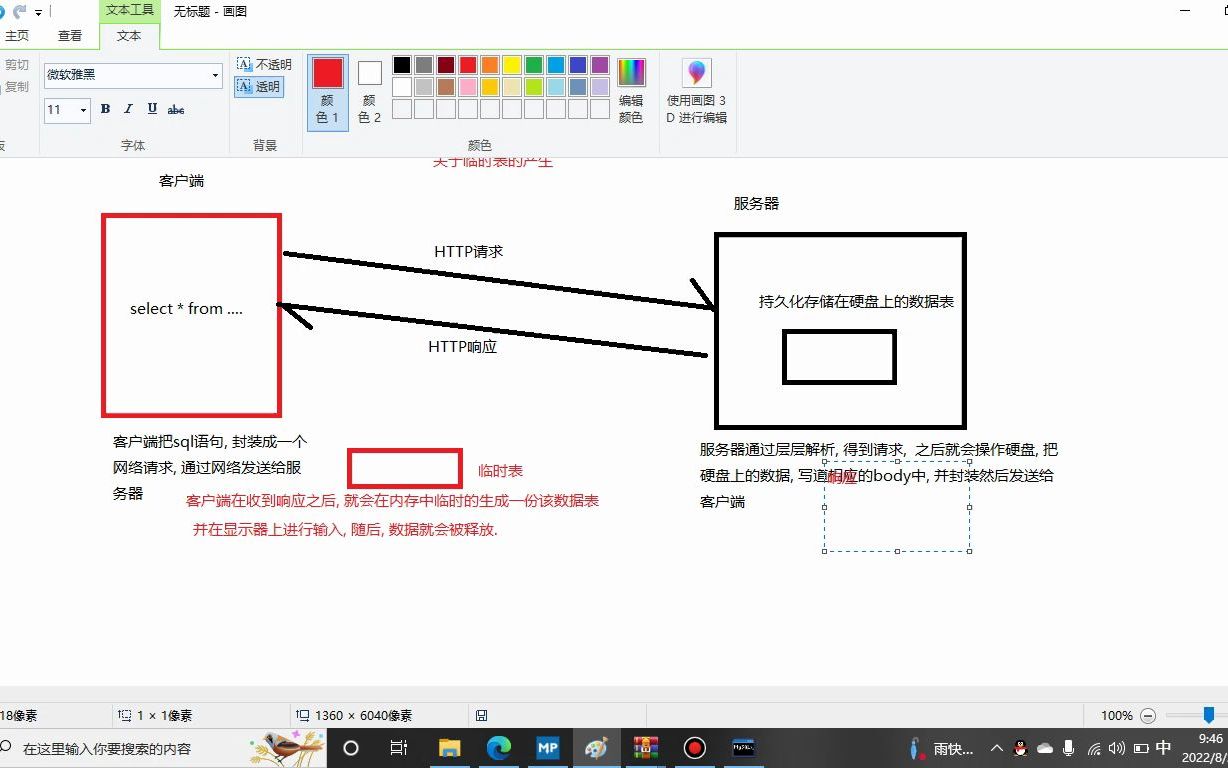Screen dimensions: 1228x768
Task: Switch to the 查看 (View) ribbon tab
Action: click(x=69, y=34)
